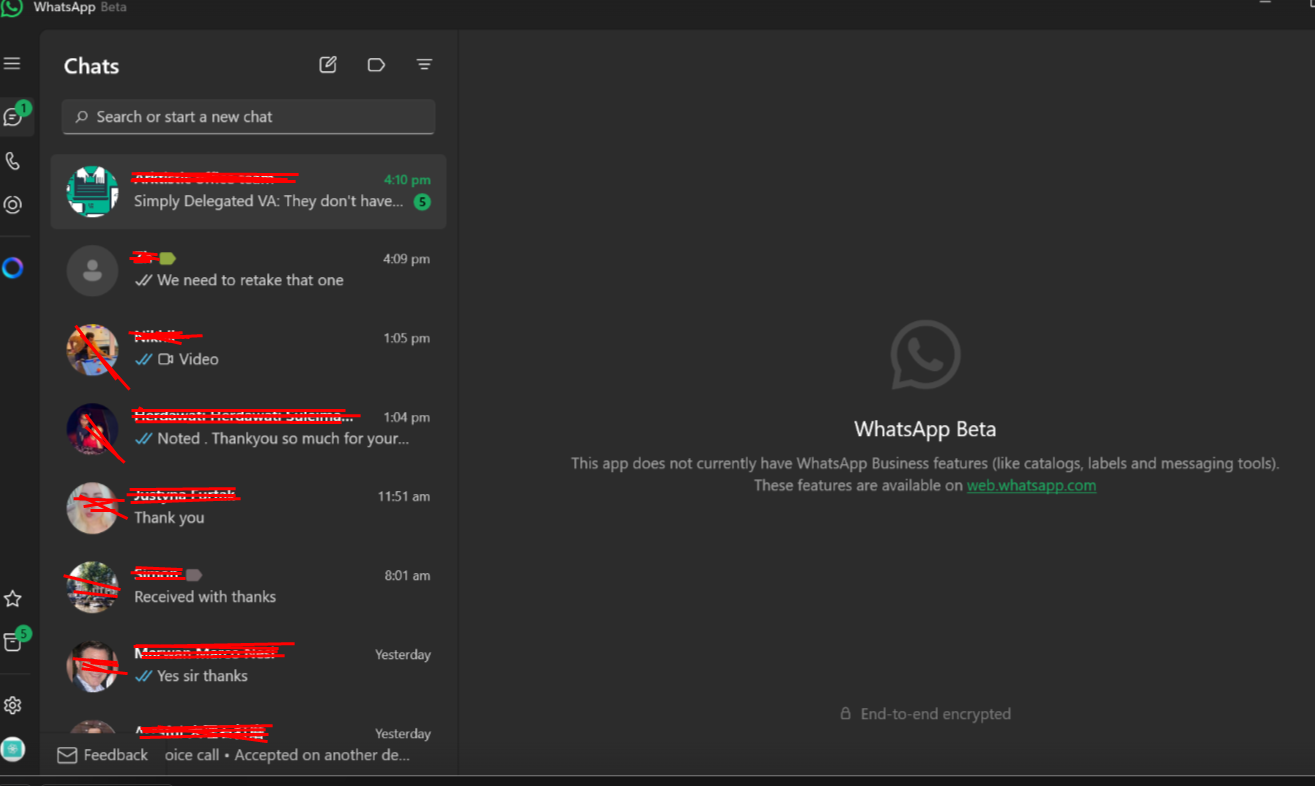
Task: Open Starred messages in sidebar
Action: pos(13,599)
